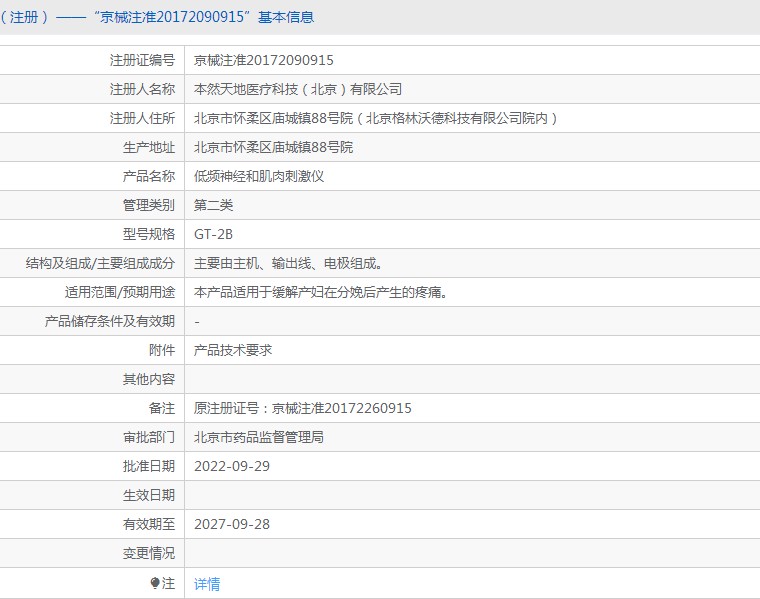The width and height of the screenshot is (760, 599).
Task: Click the 变更情况 row label
Action: coord(149,553)
